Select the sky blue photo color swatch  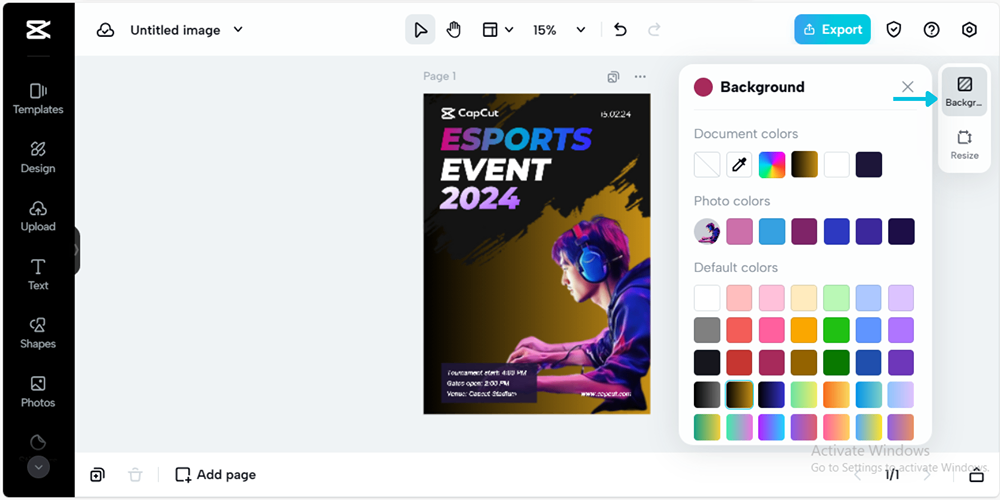tap(772, 232)
